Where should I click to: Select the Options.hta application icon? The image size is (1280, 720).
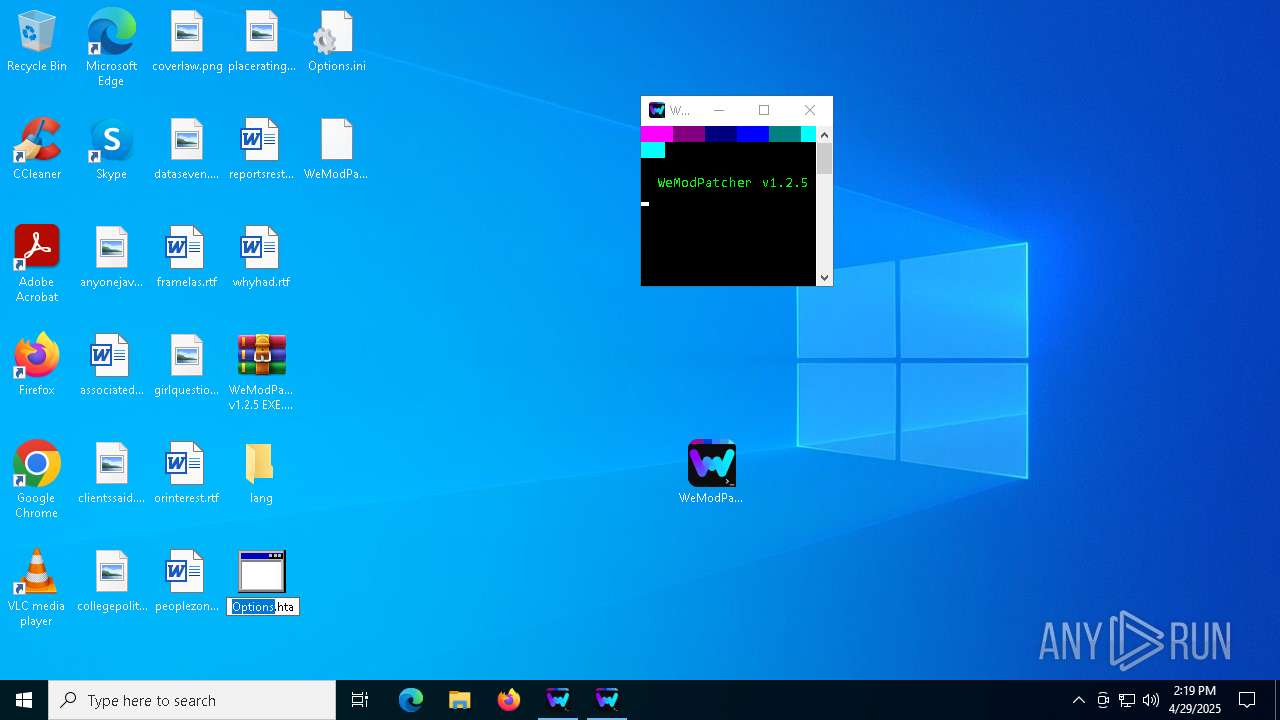point(262,572)
